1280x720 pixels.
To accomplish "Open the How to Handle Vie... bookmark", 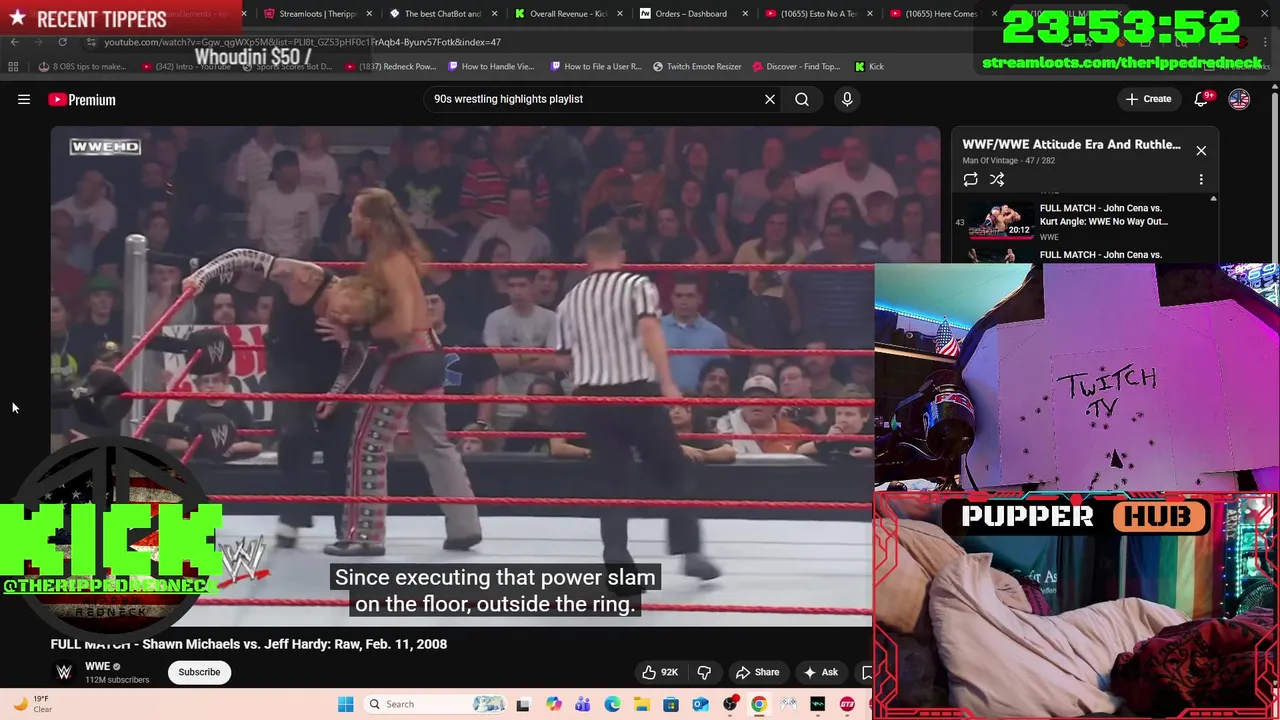I will (x=491, y=67).
